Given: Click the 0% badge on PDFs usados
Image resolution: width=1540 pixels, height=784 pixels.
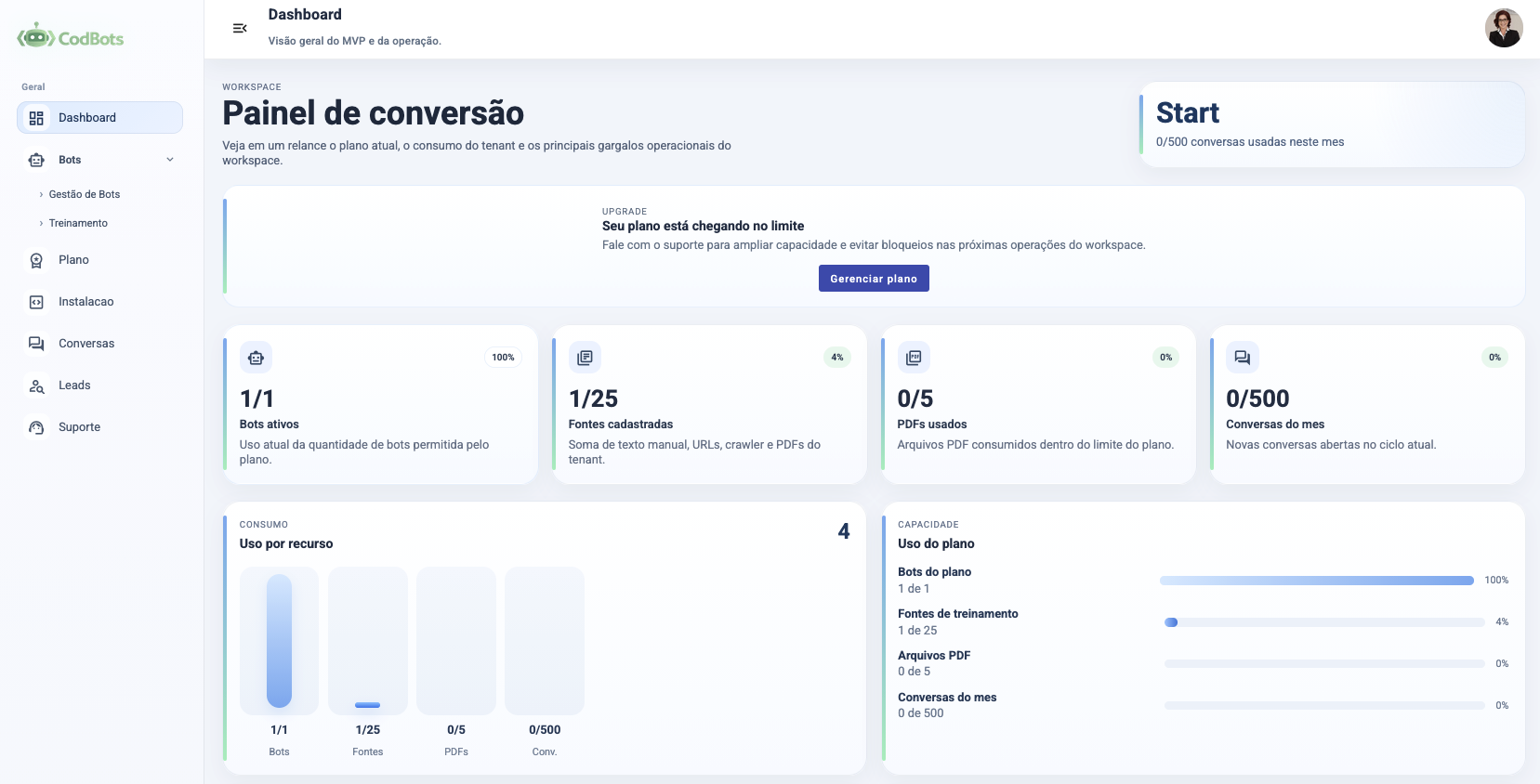Looking at the screenshot, I should (1166, 358).
